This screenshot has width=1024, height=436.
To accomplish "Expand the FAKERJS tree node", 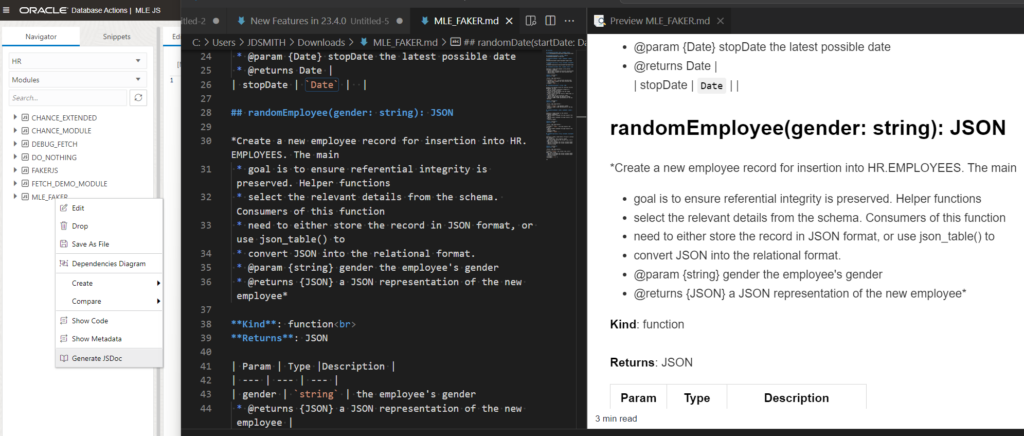I will [x=15, y=170].
